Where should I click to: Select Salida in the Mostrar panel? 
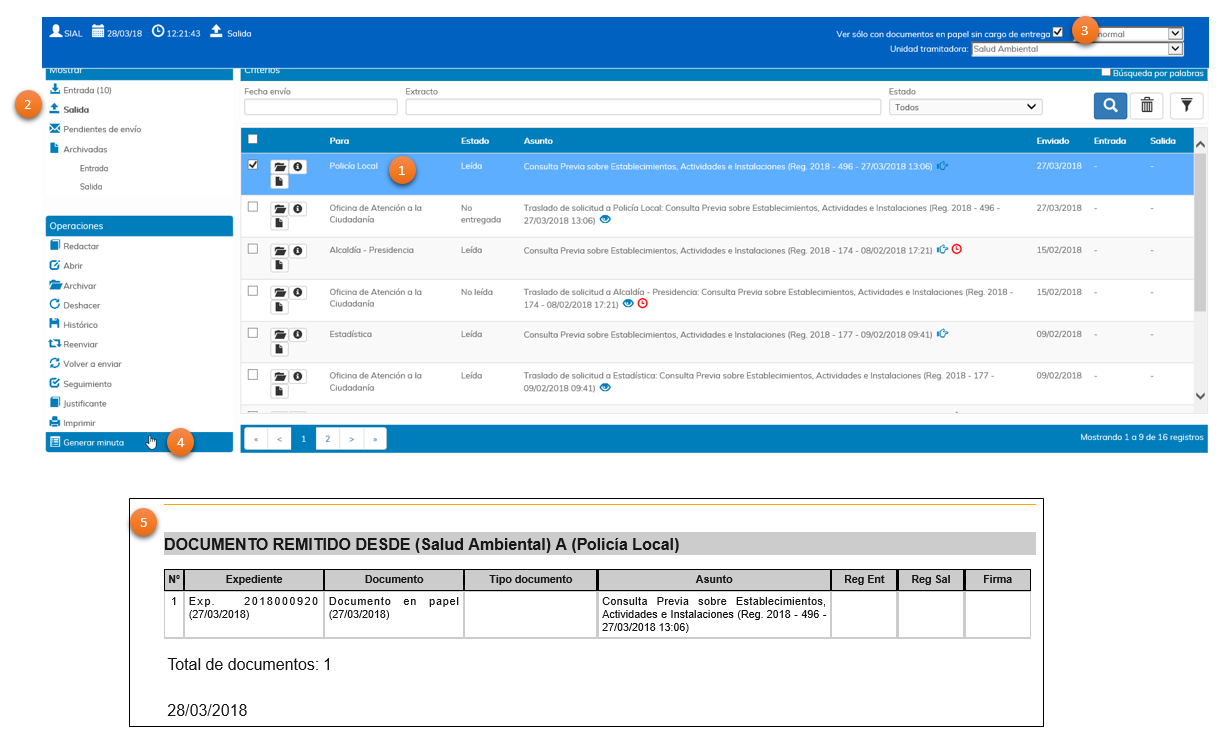point(76,109)
